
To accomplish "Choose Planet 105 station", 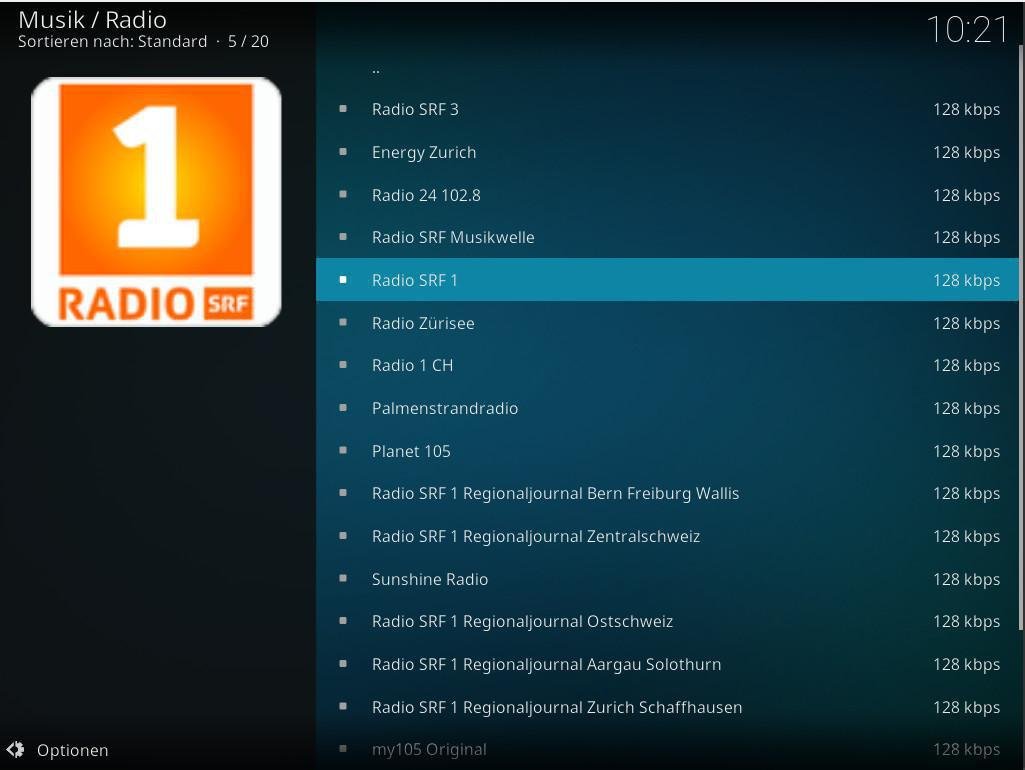I will click(667, 451).
